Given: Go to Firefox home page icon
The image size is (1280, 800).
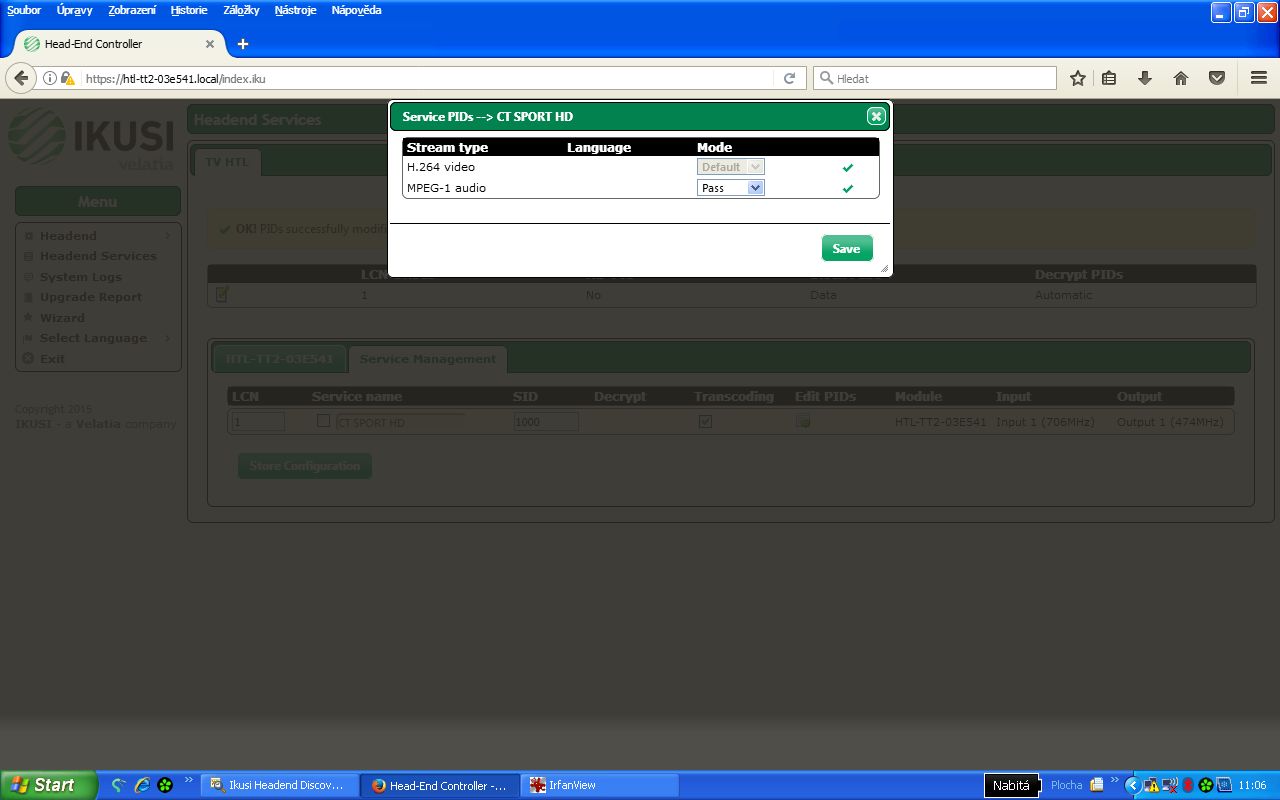Looking at the screenshot, I should coord(1180,78).
